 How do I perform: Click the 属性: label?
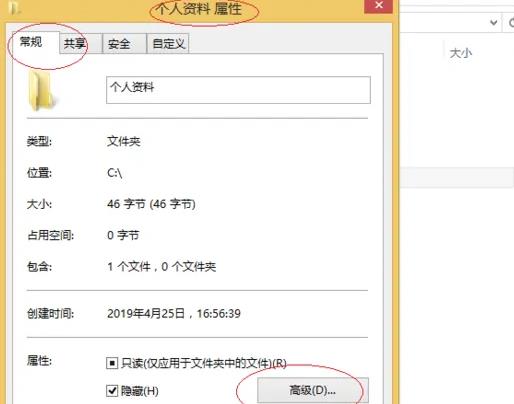coord(39,361)
